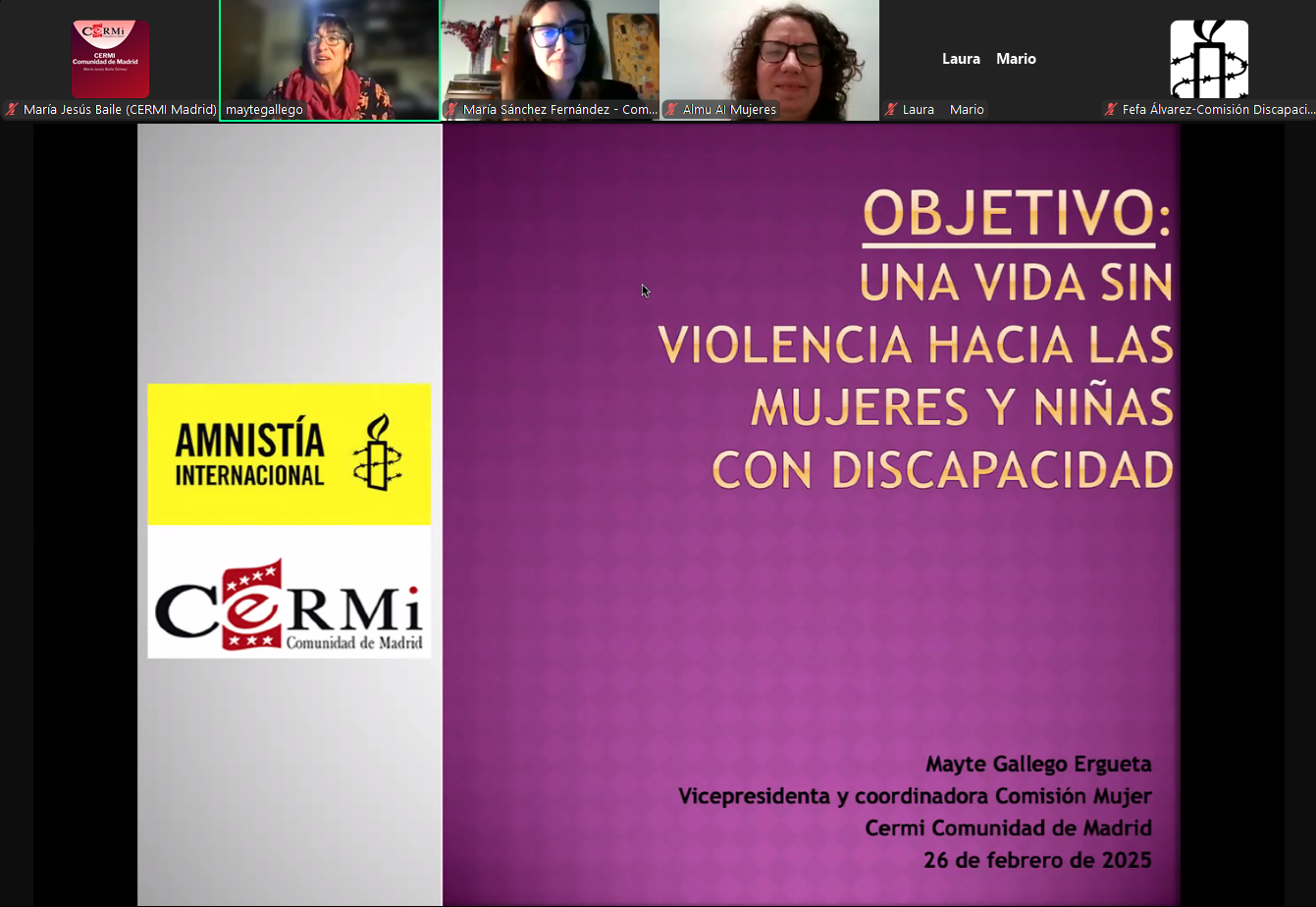Click the Mayte Gallego Ergueta presenter name text
This screenshot has width=1316, height=907.
pyautogui.click(x=1038, y=764)
